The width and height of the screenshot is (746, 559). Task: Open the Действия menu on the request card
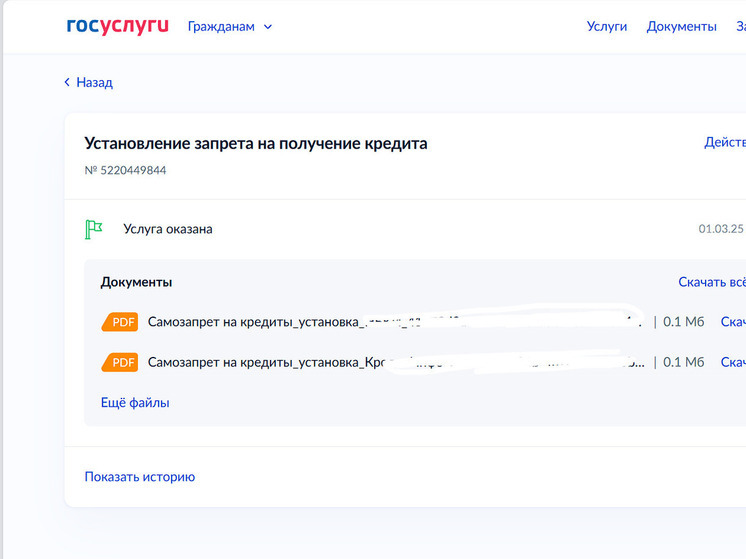pyautogui.click(x=725, y=143)
